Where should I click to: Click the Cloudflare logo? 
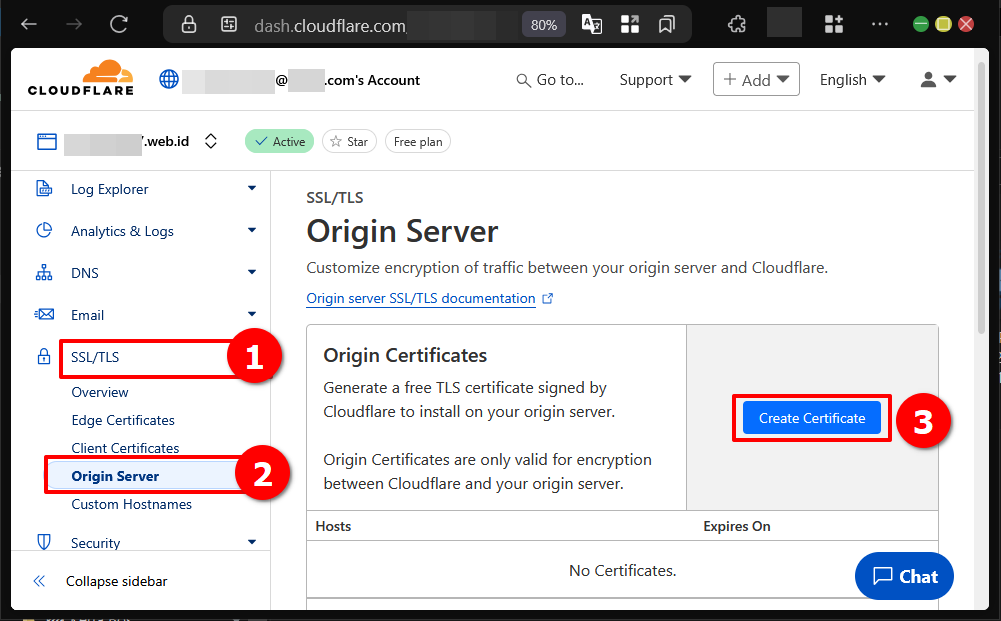80,78
